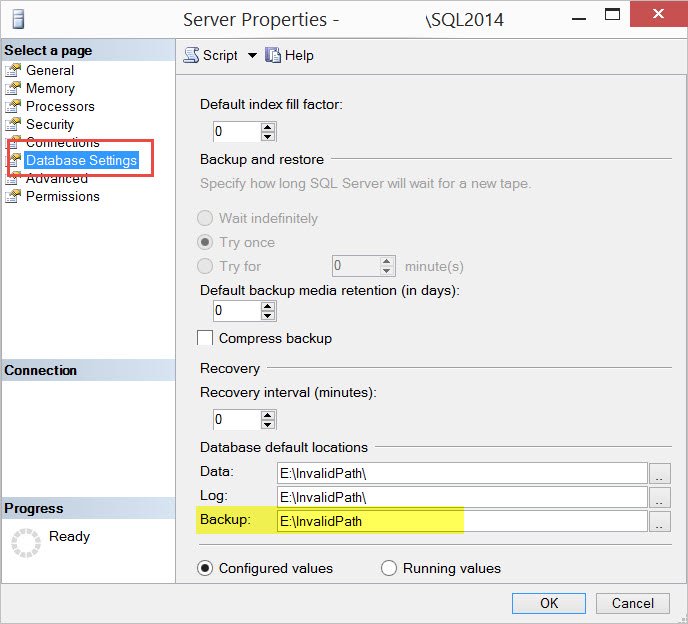This screenshot has height=624, width=688.
Task: Decrease default index fill factor value
Action: pyautogui.click(x=267, y=136)
